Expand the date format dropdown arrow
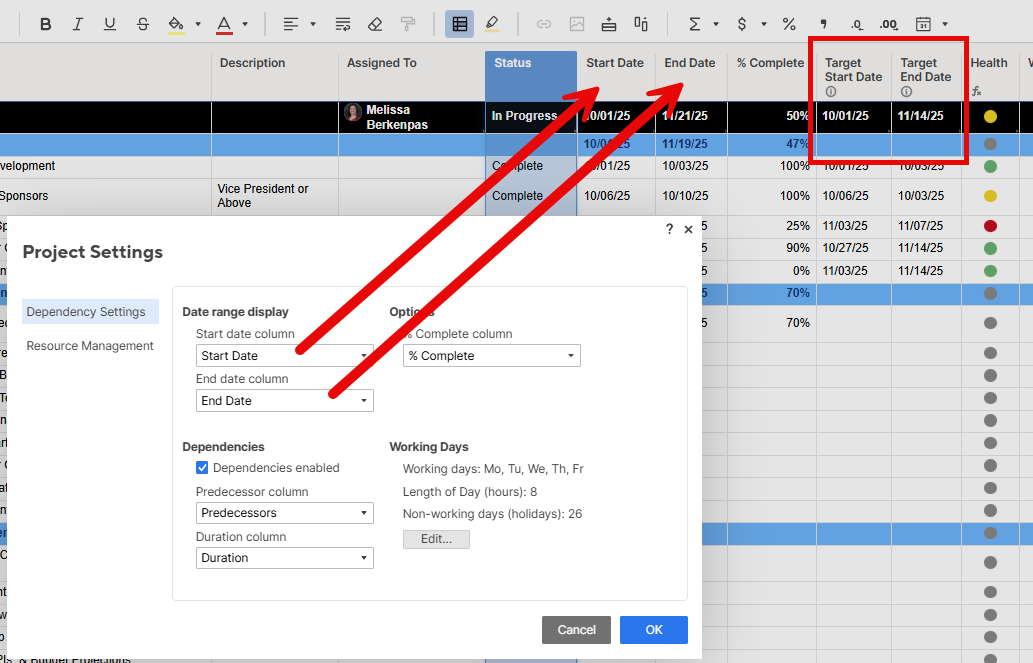Viewport: 1033px width, 663px height. (945, 24)
